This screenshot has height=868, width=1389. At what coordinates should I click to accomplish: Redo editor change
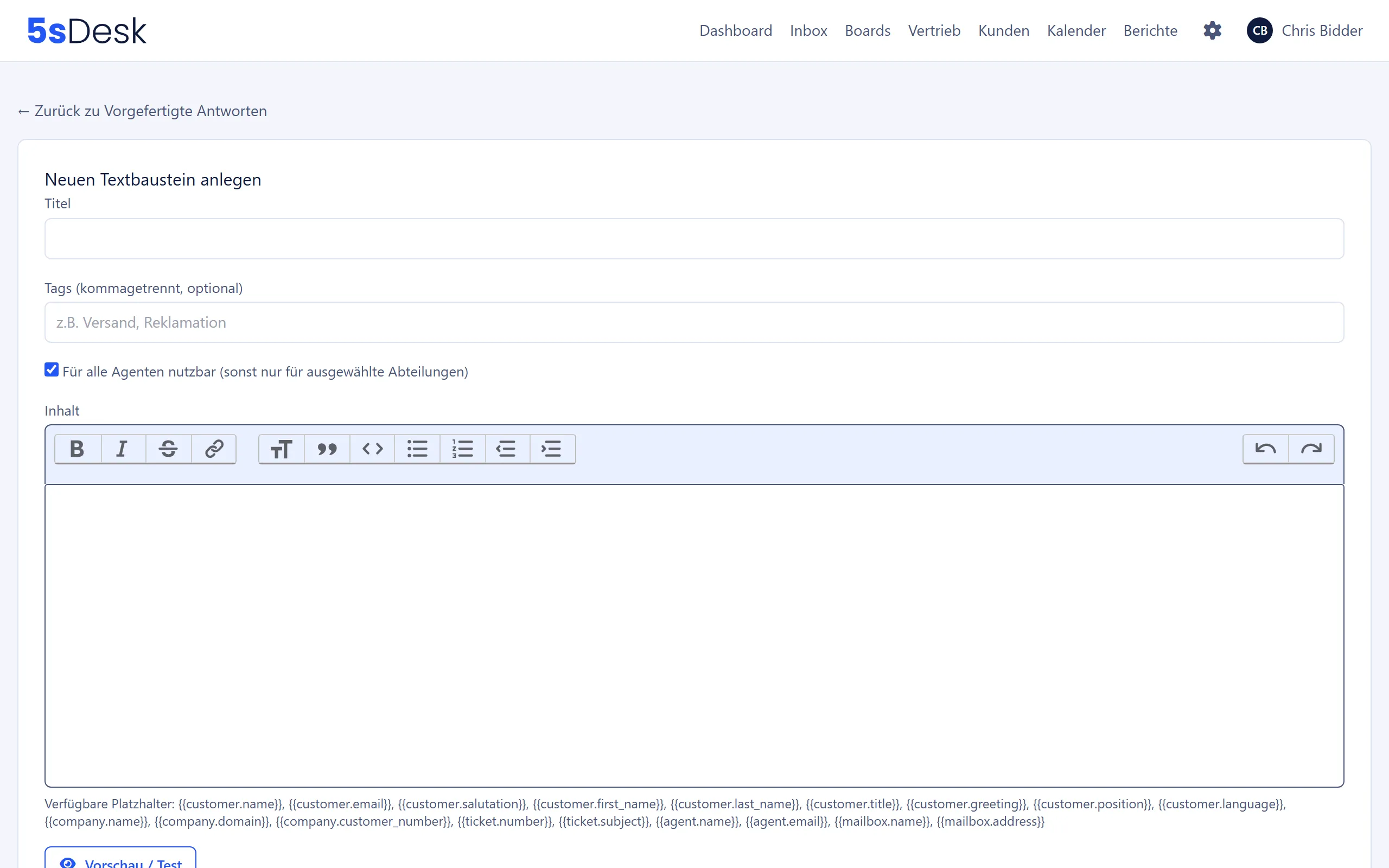(x=1311, y=449)
